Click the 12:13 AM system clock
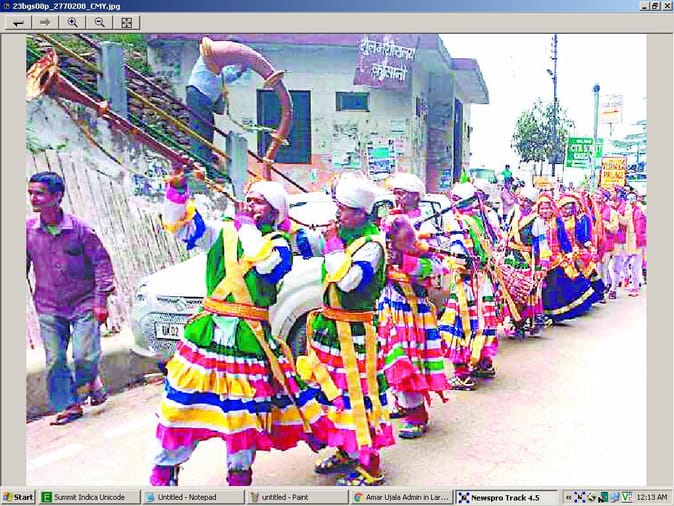674x506 pixels. click(x=652, y=497)
